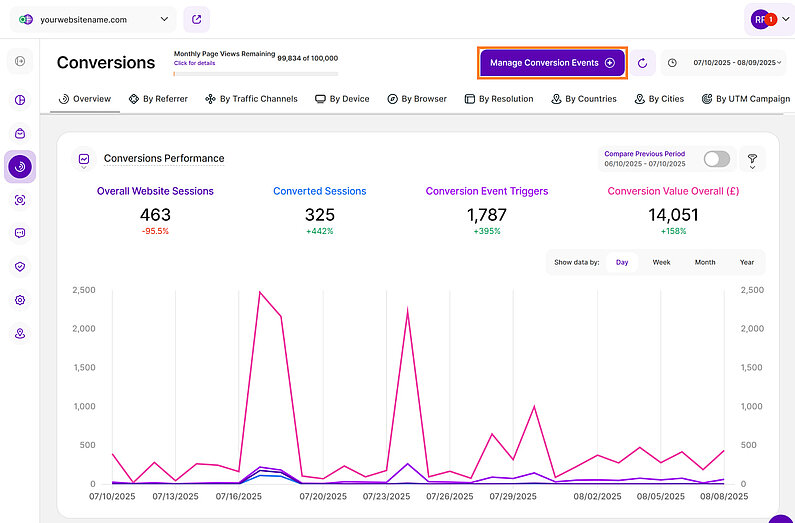Open the date range picker dropdown

coord(727,63)
